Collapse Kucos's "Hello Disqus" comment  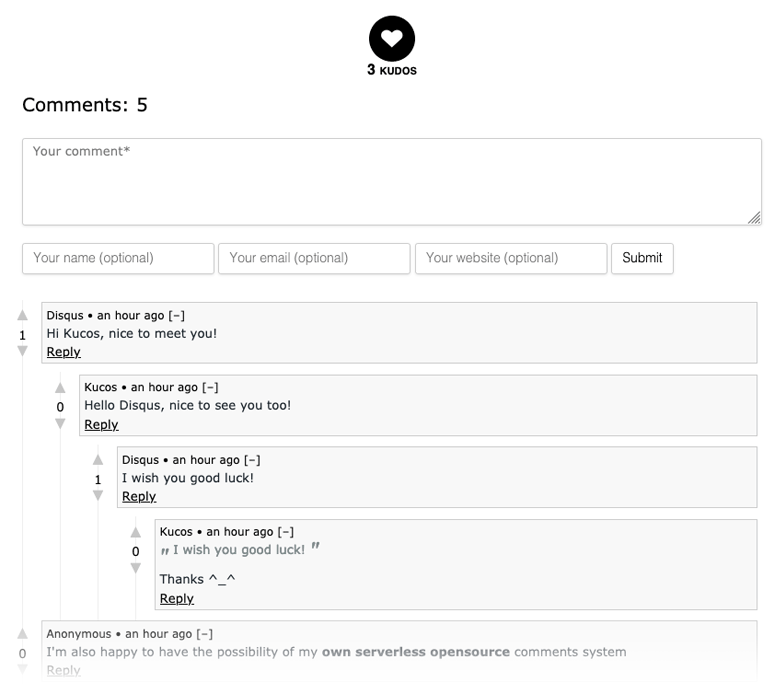[x=210, y=388]
